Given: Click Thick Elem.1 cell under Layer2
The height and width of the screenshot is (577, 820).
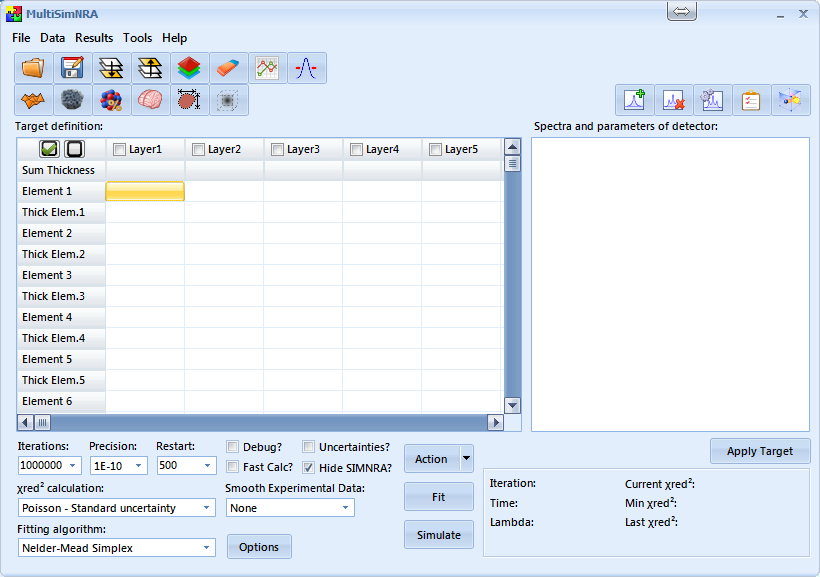Looking at the screenshot, I should pyautogui.click(x=224, y=212).
